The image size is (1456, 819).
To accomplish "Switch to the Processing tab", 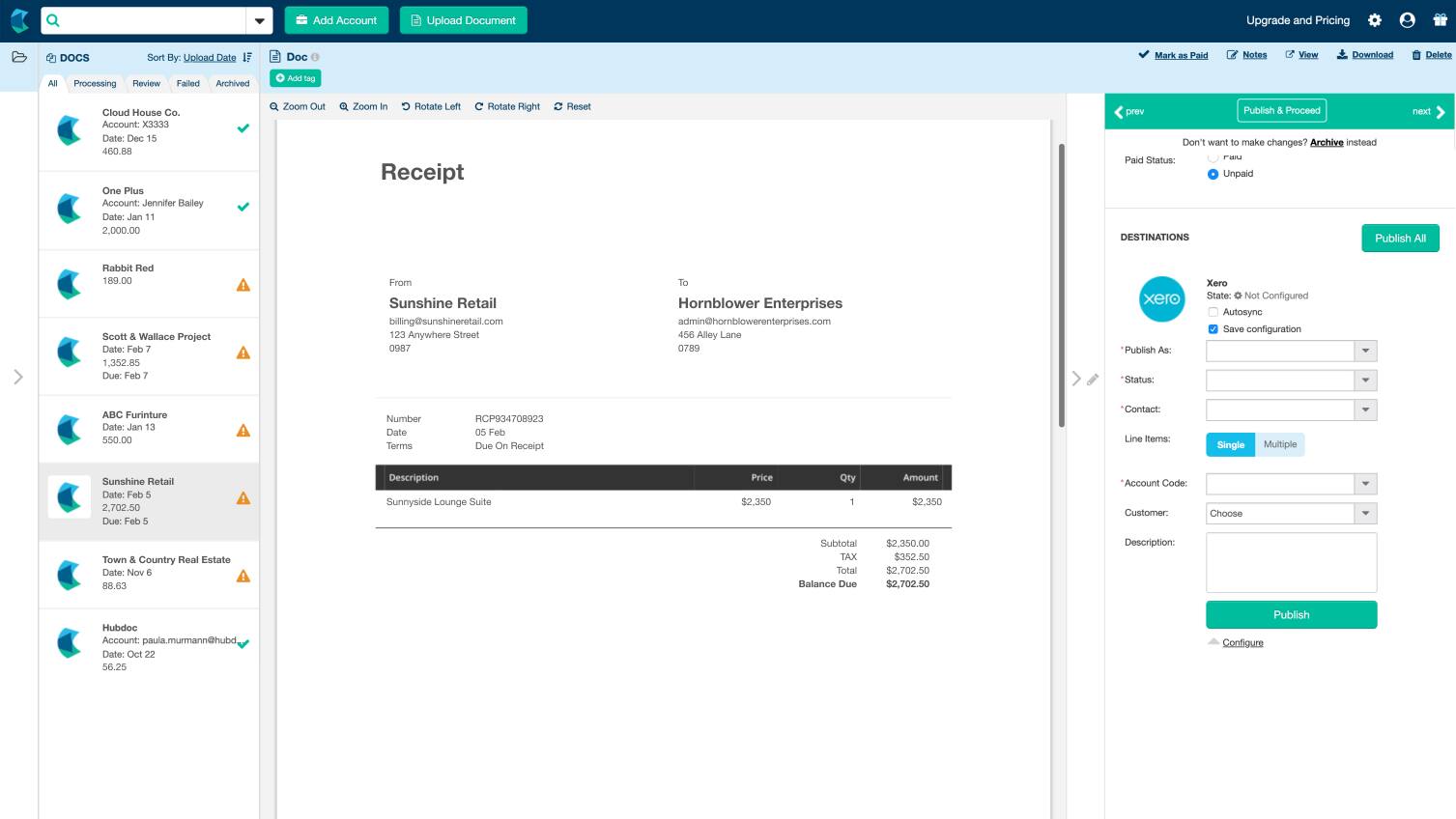I will click(x=95, y=84).
